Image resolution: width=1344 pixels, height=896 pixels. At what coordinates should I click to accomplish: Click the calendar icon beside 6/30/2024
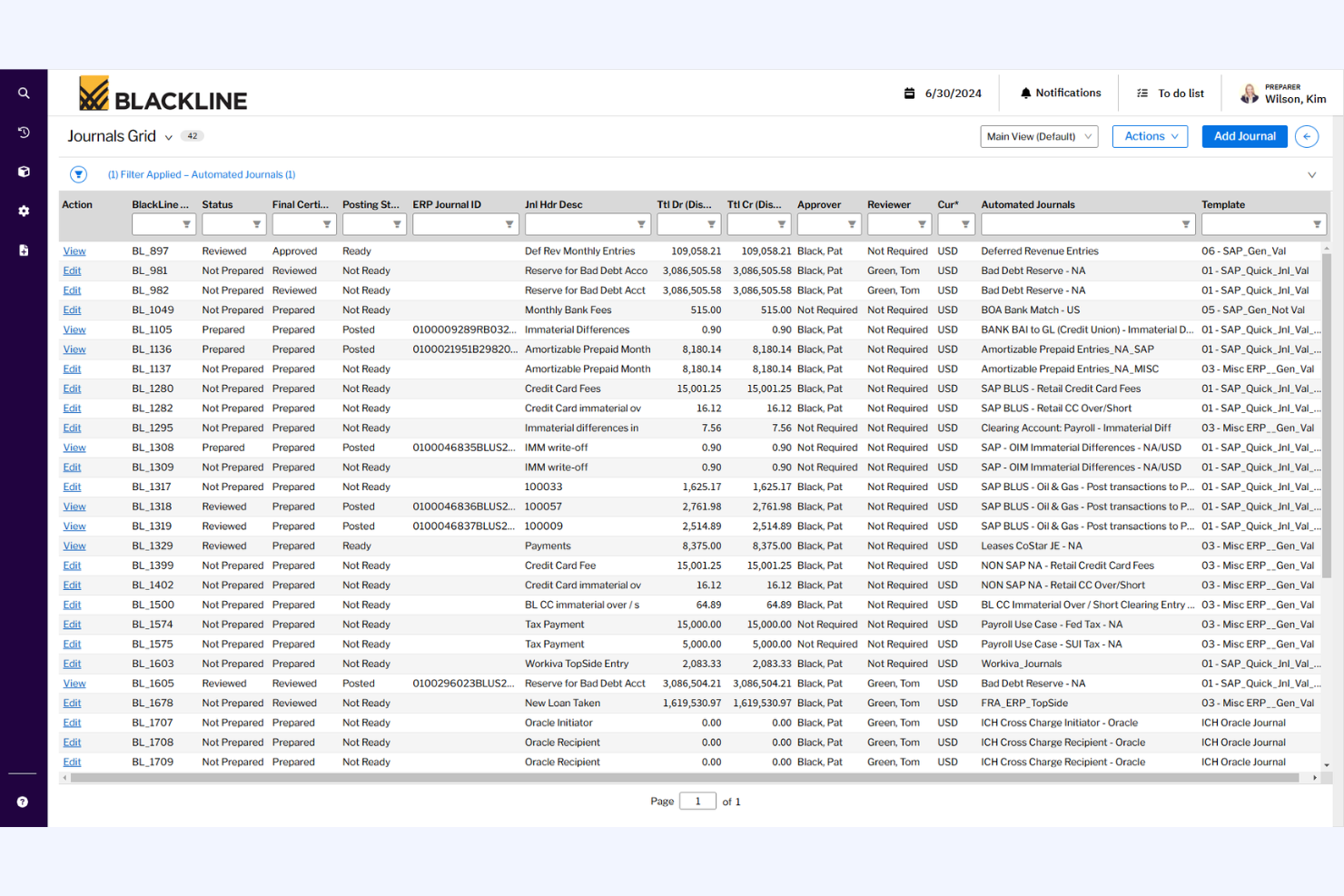(909, 93)
